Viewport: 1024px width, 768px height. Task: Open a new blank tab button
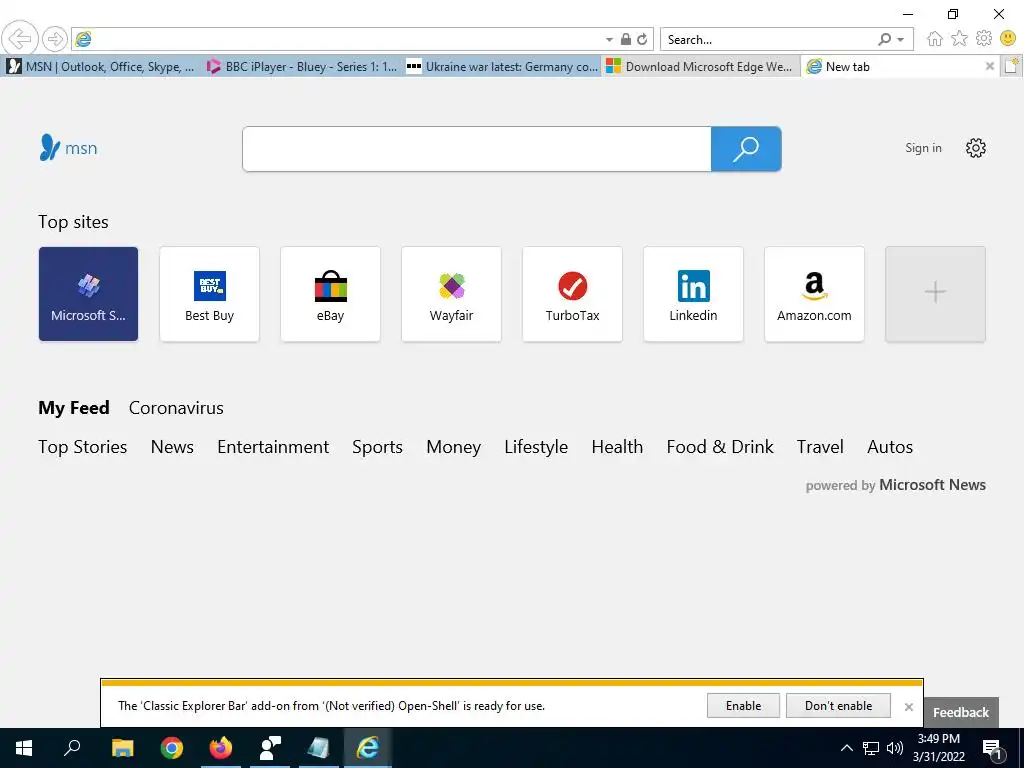coord(1011,66)
